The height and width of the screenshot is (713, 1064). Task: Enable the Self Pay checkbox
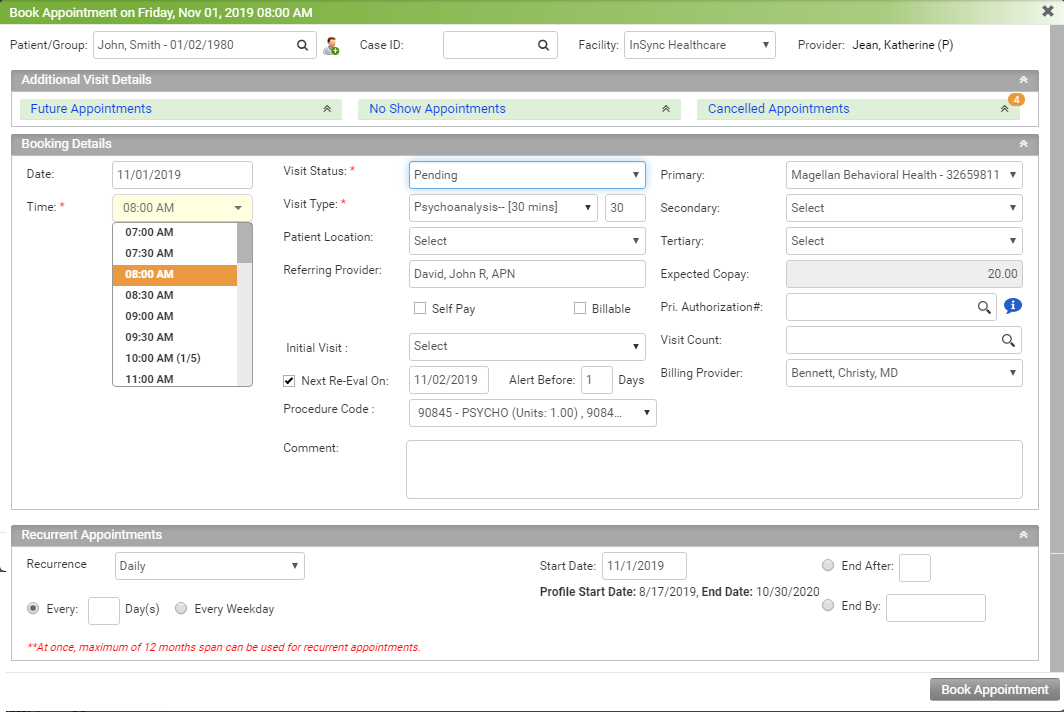tap(420, 309)
